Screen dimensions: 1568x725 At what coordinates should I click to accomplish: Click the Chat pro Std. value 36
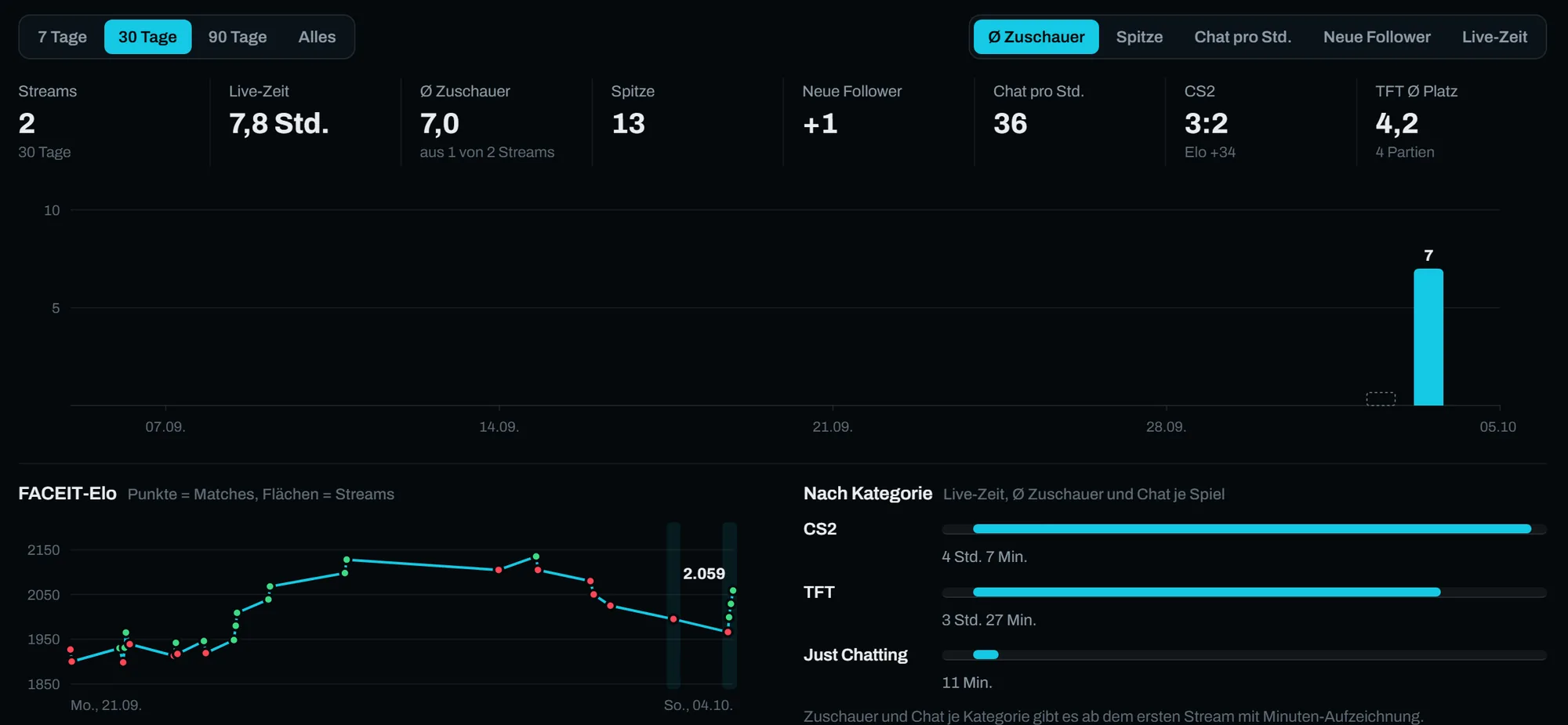(1010, 123)
